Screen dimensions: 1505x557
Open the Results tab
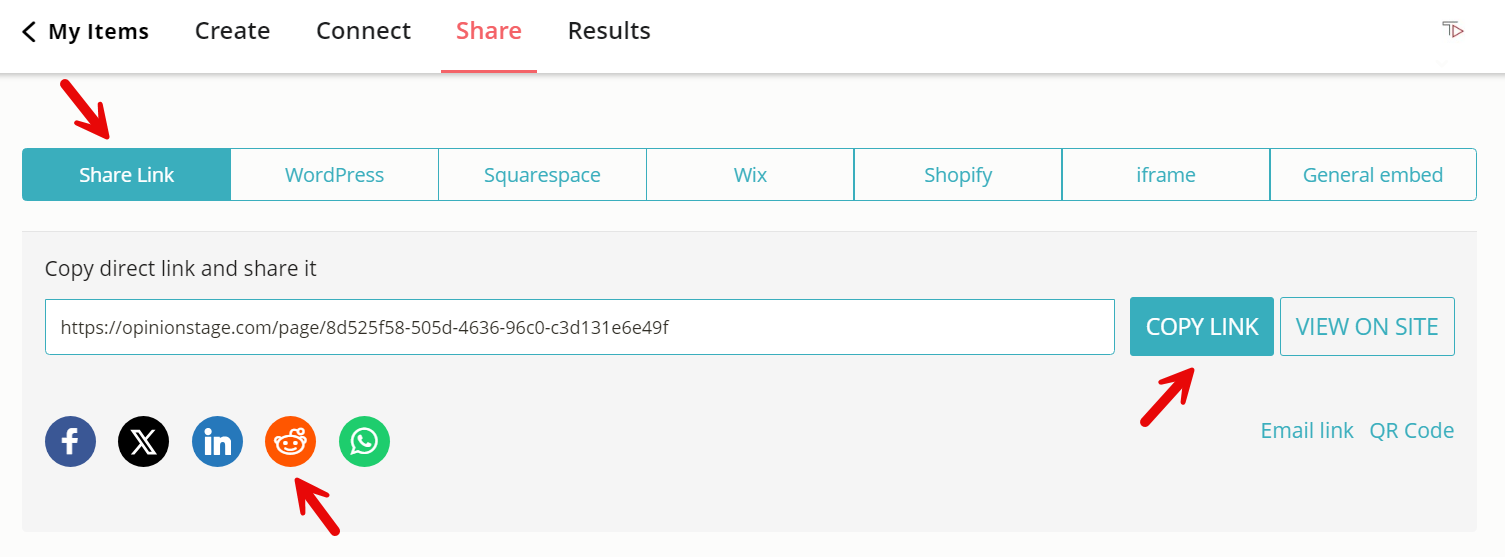click(x=609, y=32)
